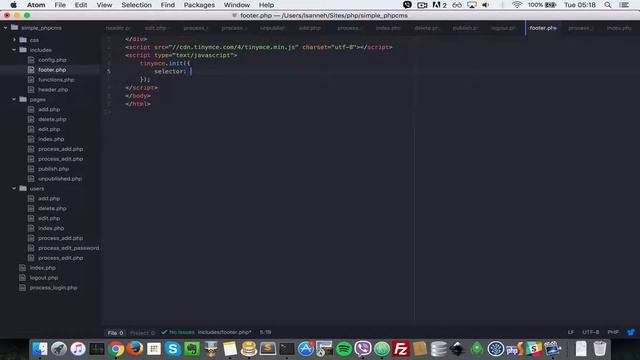The width and height of the screenshot is (640, 360).
Task: Open the Wi-Fi menu bar icon
Action: (x=517, y=5)
